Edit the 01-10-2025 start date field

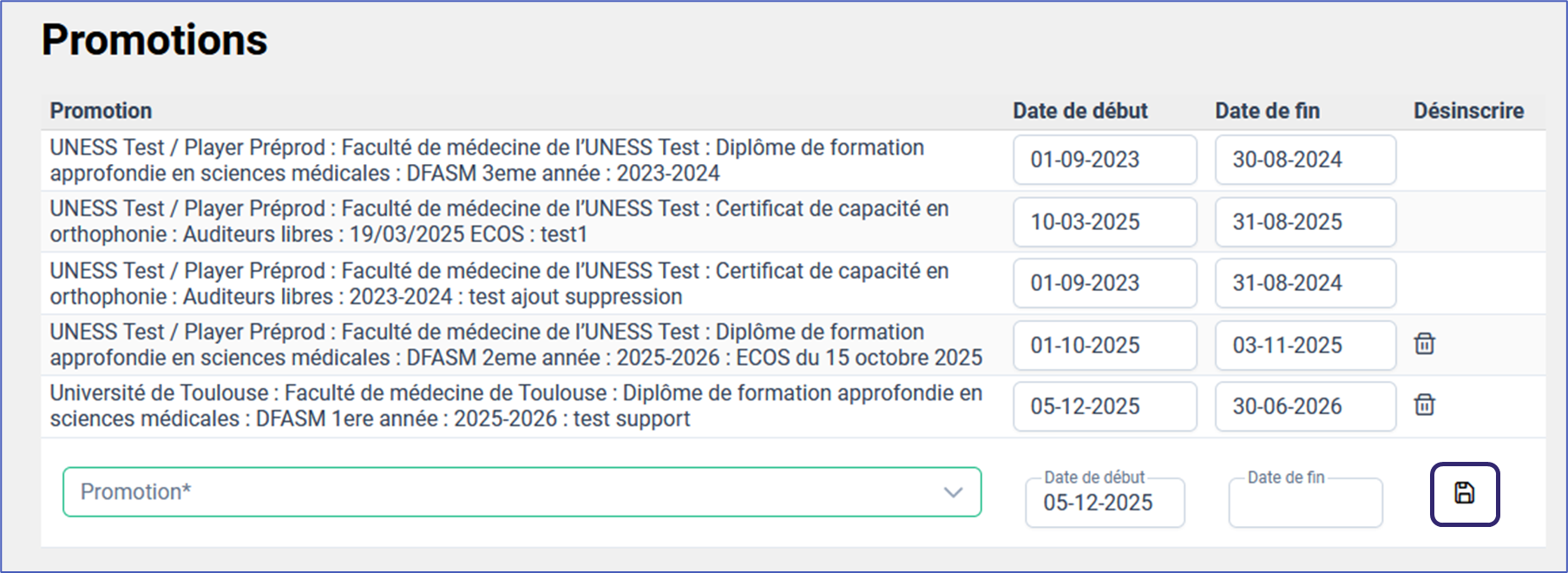[x=1104, y=346]
